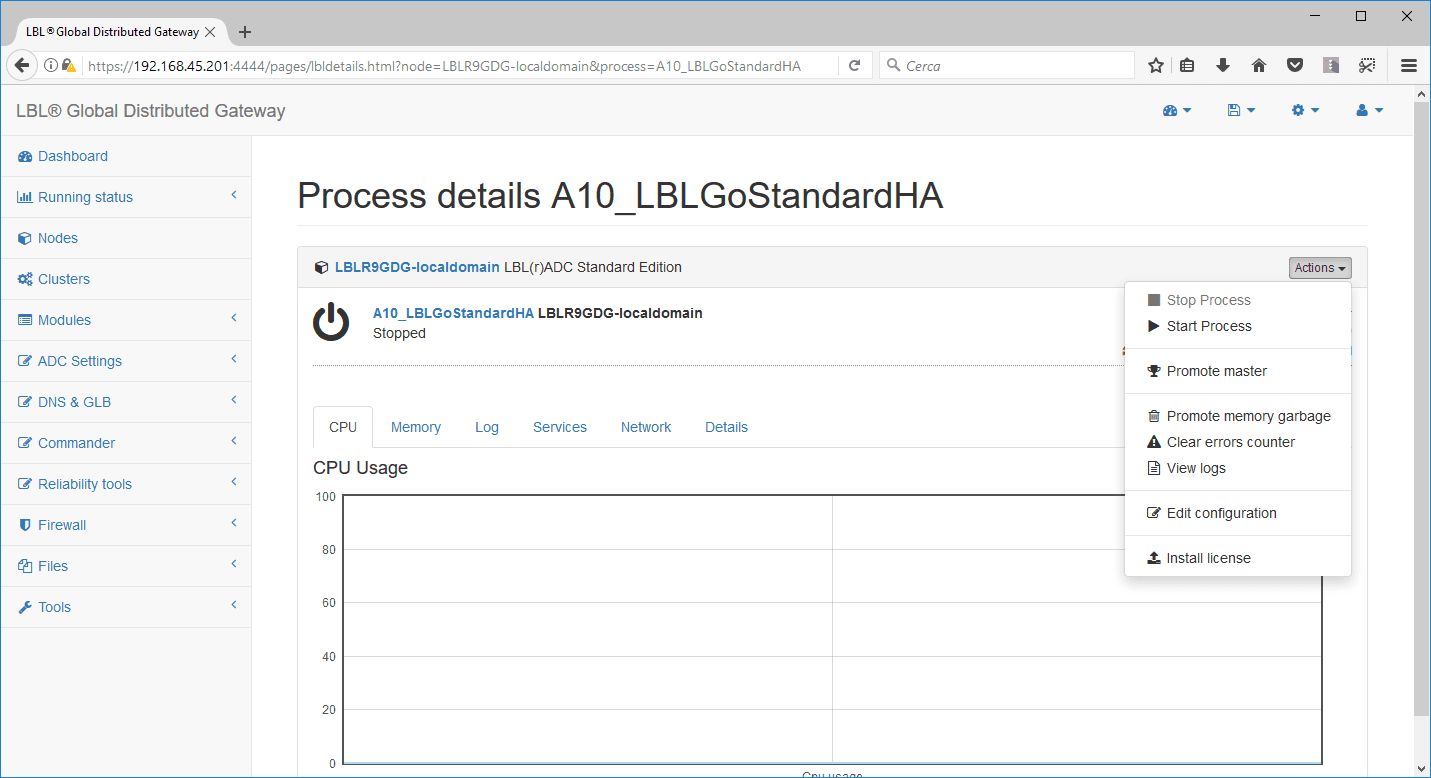Viewport: 1431px width, 778px height.
Task: Click the browser URL address field
Action: click(460, 66)
